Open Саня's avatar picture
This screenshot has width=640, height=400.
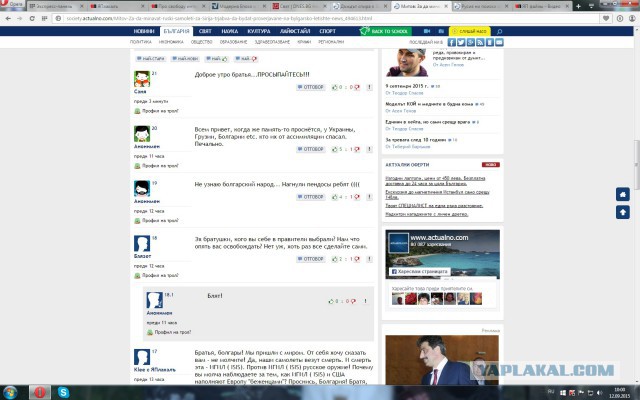click(142, 79)
